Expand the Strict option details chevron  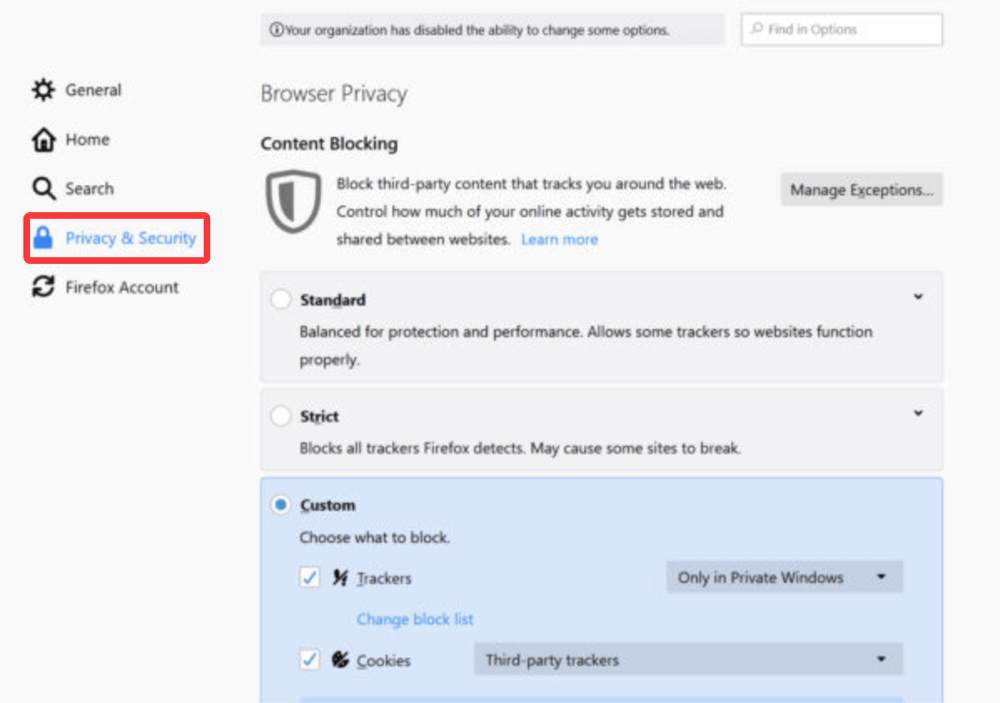[x=918, y=413]
